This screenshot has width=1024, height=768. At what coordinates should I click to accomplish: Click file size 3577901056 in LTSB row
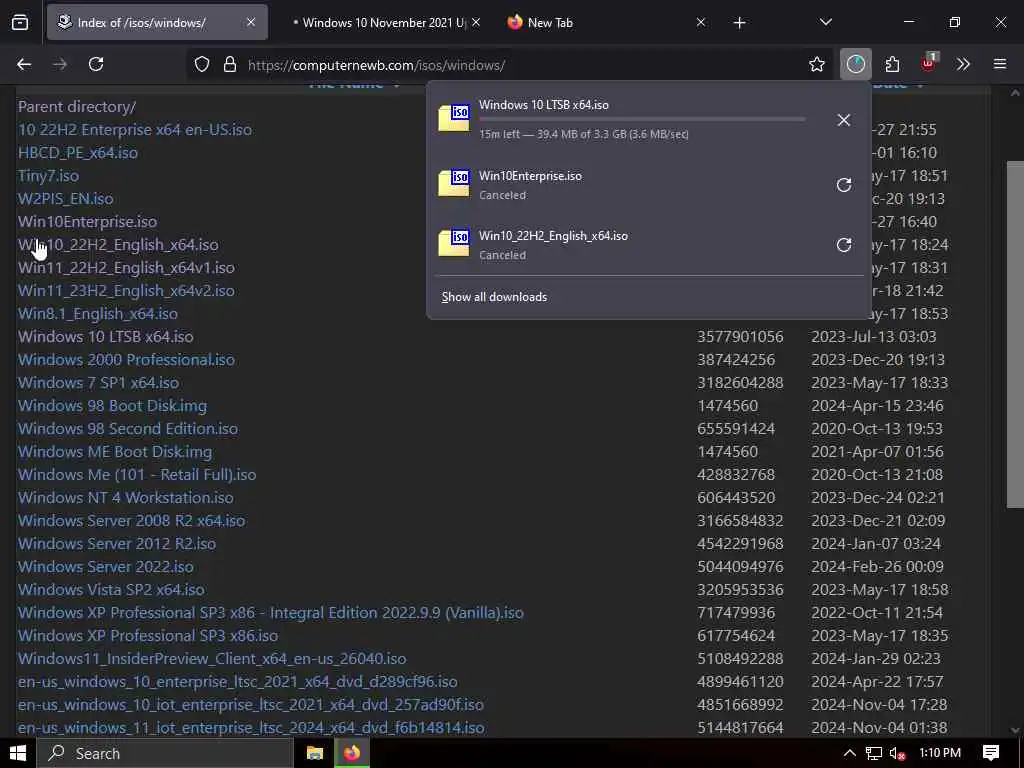pos(740,336)
